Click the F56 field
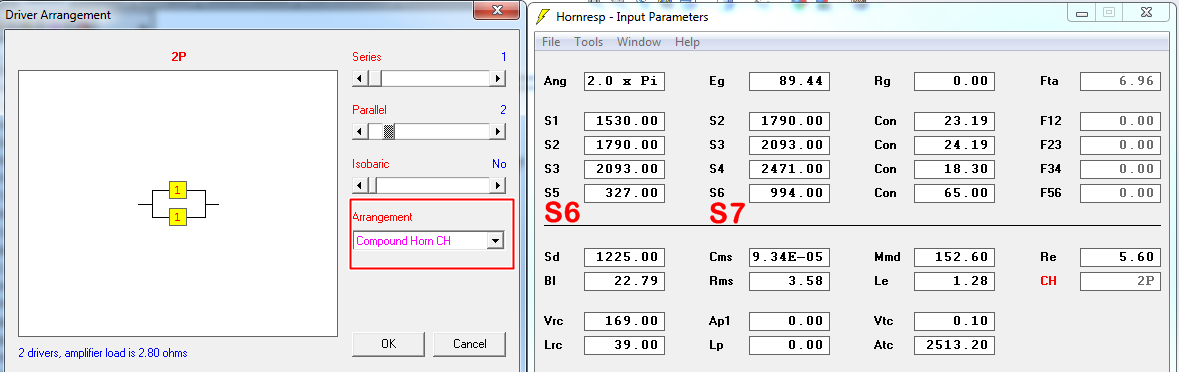1179x372 pixels. pyautogui.click(x=1120, y=193)
